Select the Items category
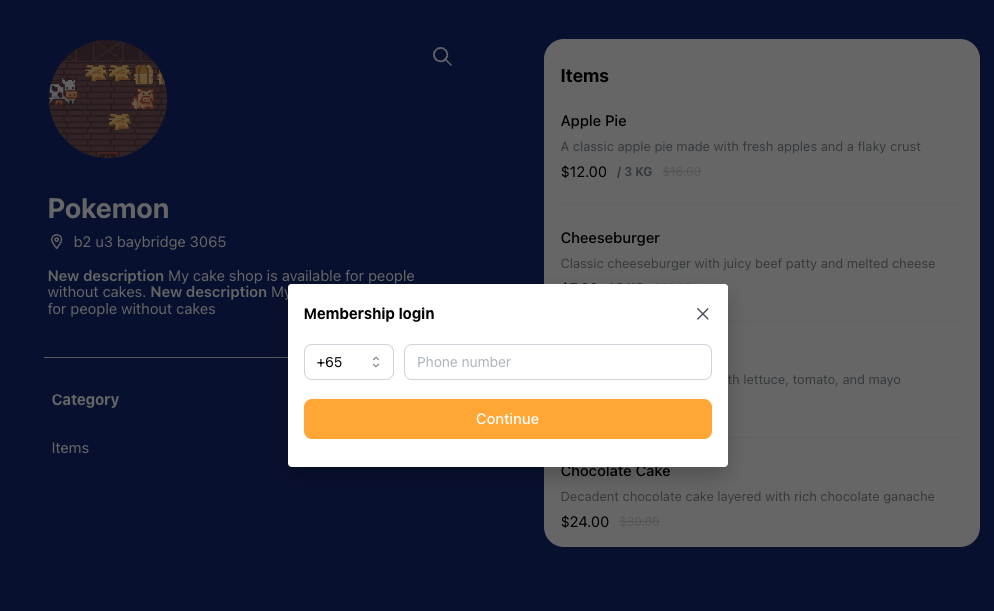The height and width of the screenshot is (611, 994). [x=70, y=447]
